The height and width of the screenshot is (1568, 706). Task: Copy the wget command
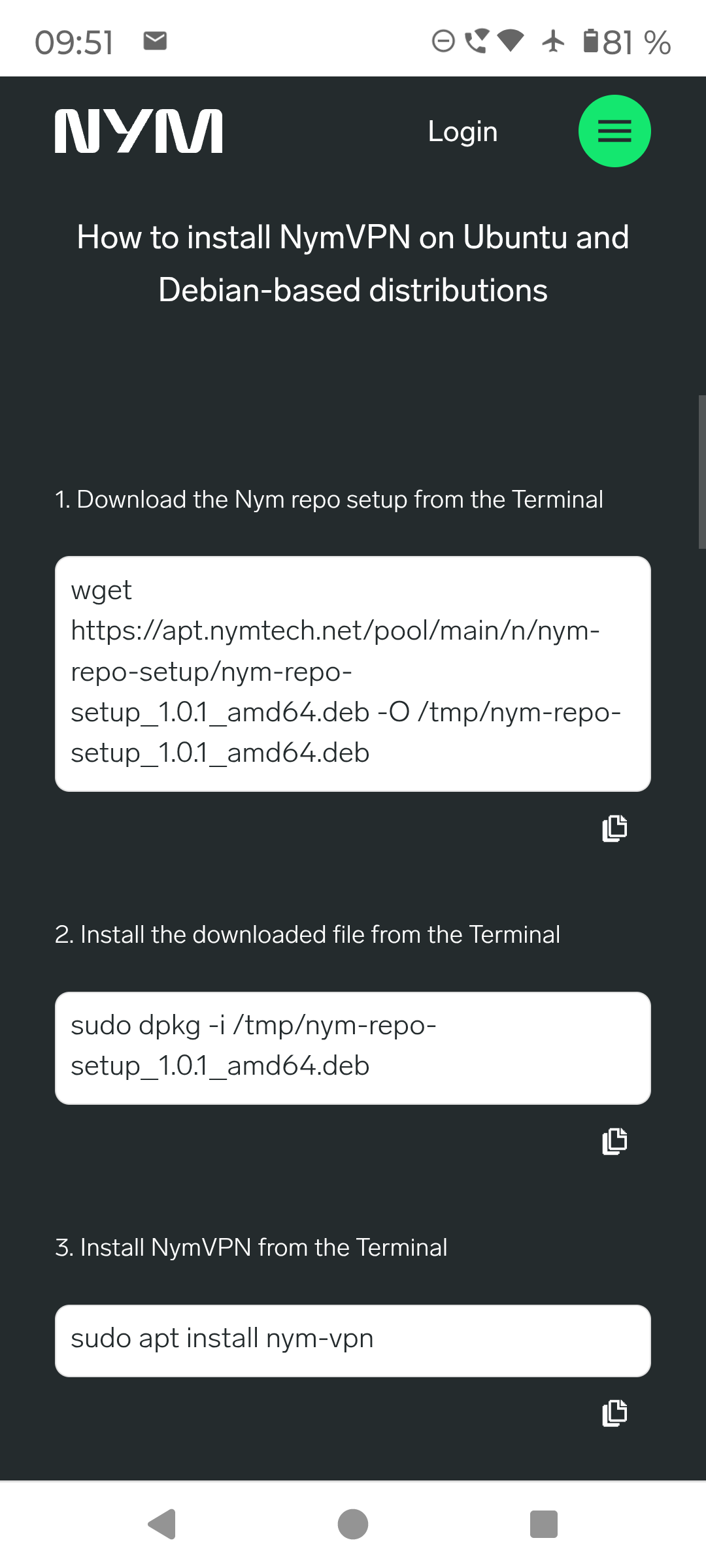[614, 828]
